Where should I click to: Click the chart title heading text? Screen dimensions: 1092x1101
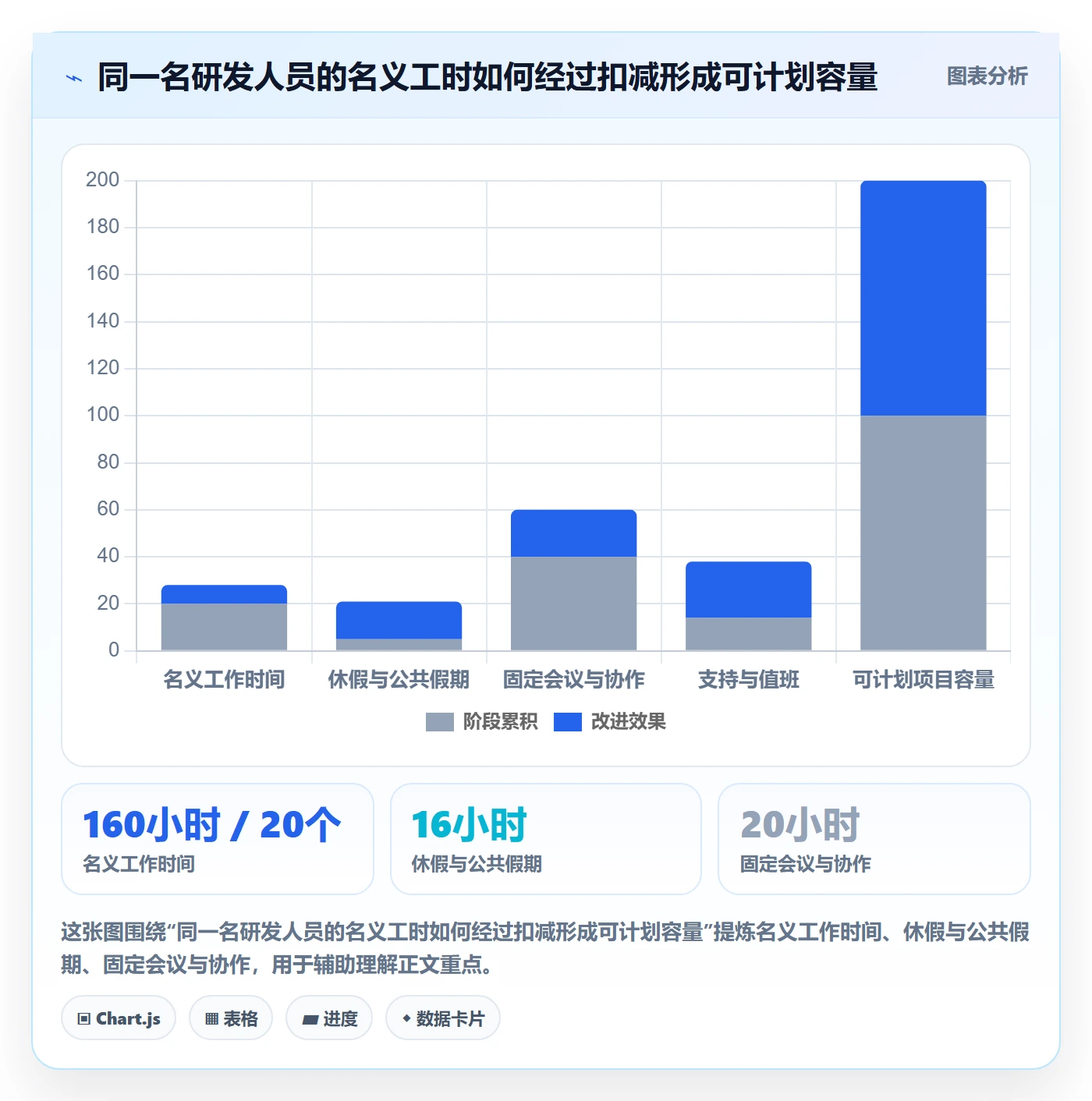(487, 77)
